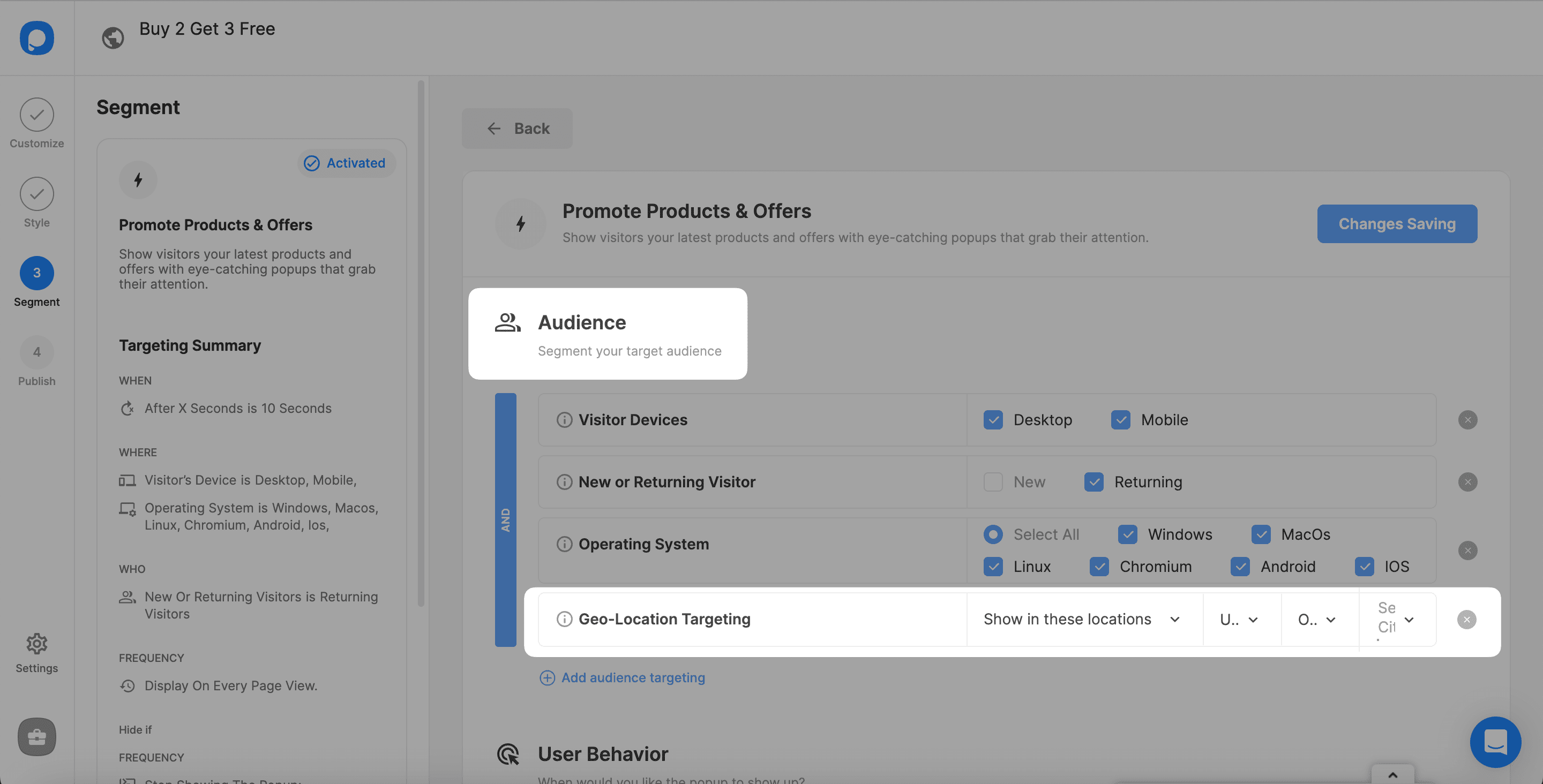Click the chat support icon bottom right
The image size is (1543, 784).
(x=1495, y=742)
